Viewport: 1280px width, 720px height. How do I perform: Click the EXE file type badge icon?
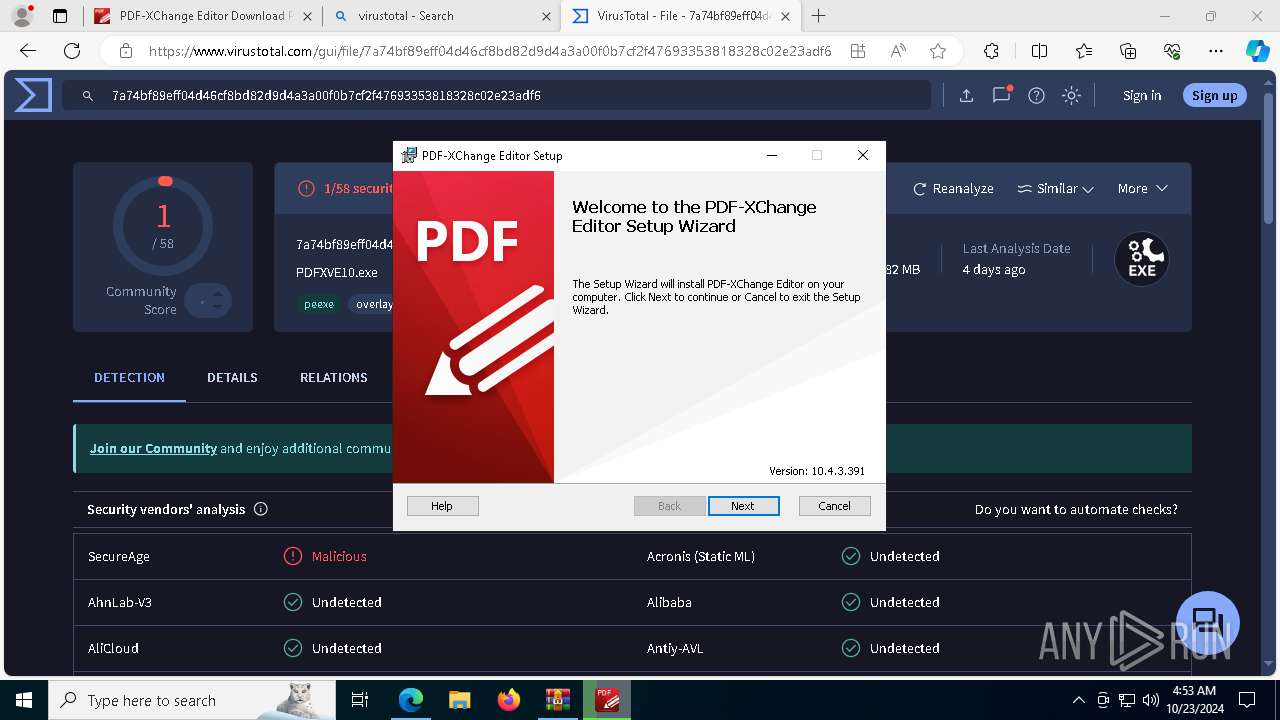pyautogui.click(x=1142, y=259)
